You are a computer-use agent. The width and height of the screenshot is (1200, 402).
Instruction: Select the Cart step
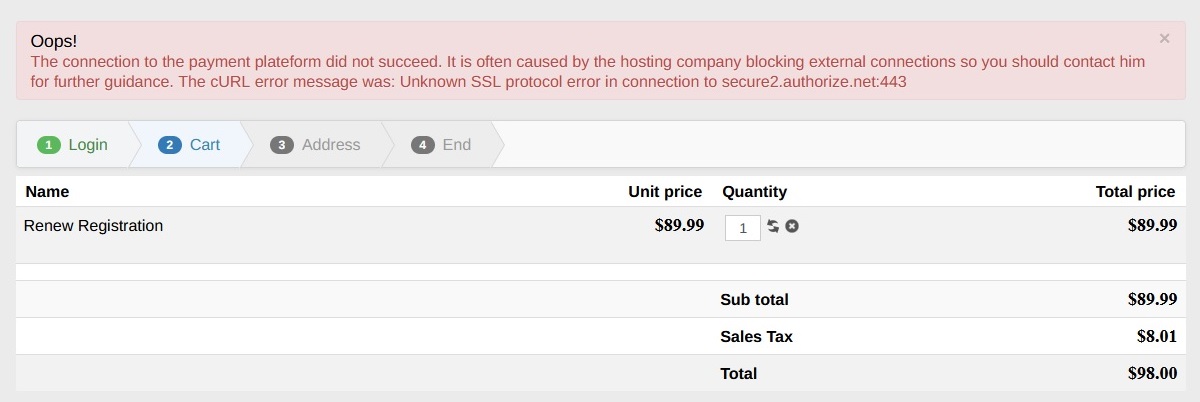pos(204,145)
